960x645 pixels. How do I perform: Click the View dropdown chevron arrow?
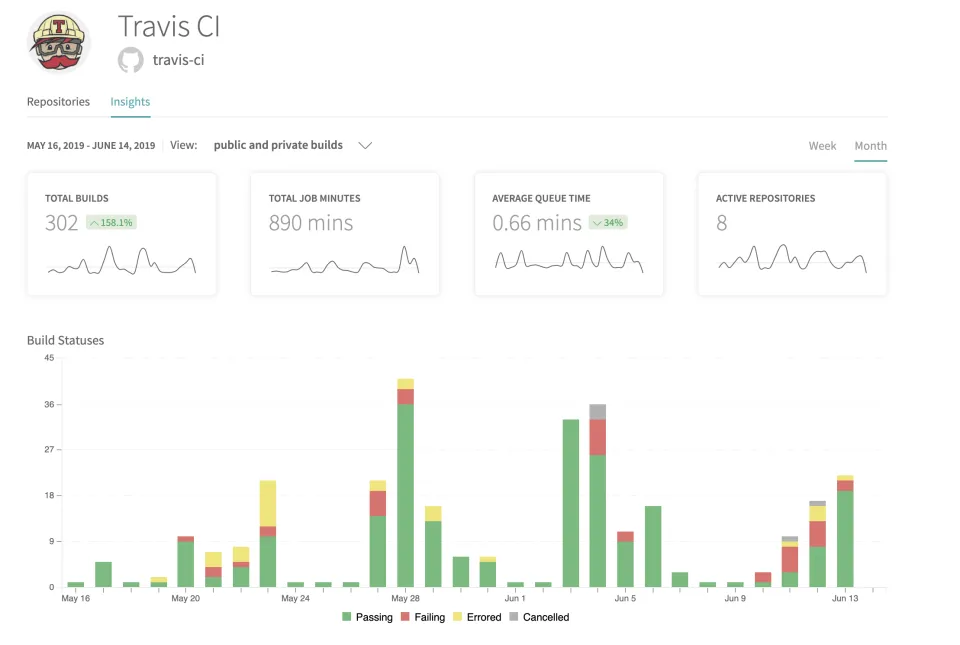pyautogui.click(x=365, y=146)
